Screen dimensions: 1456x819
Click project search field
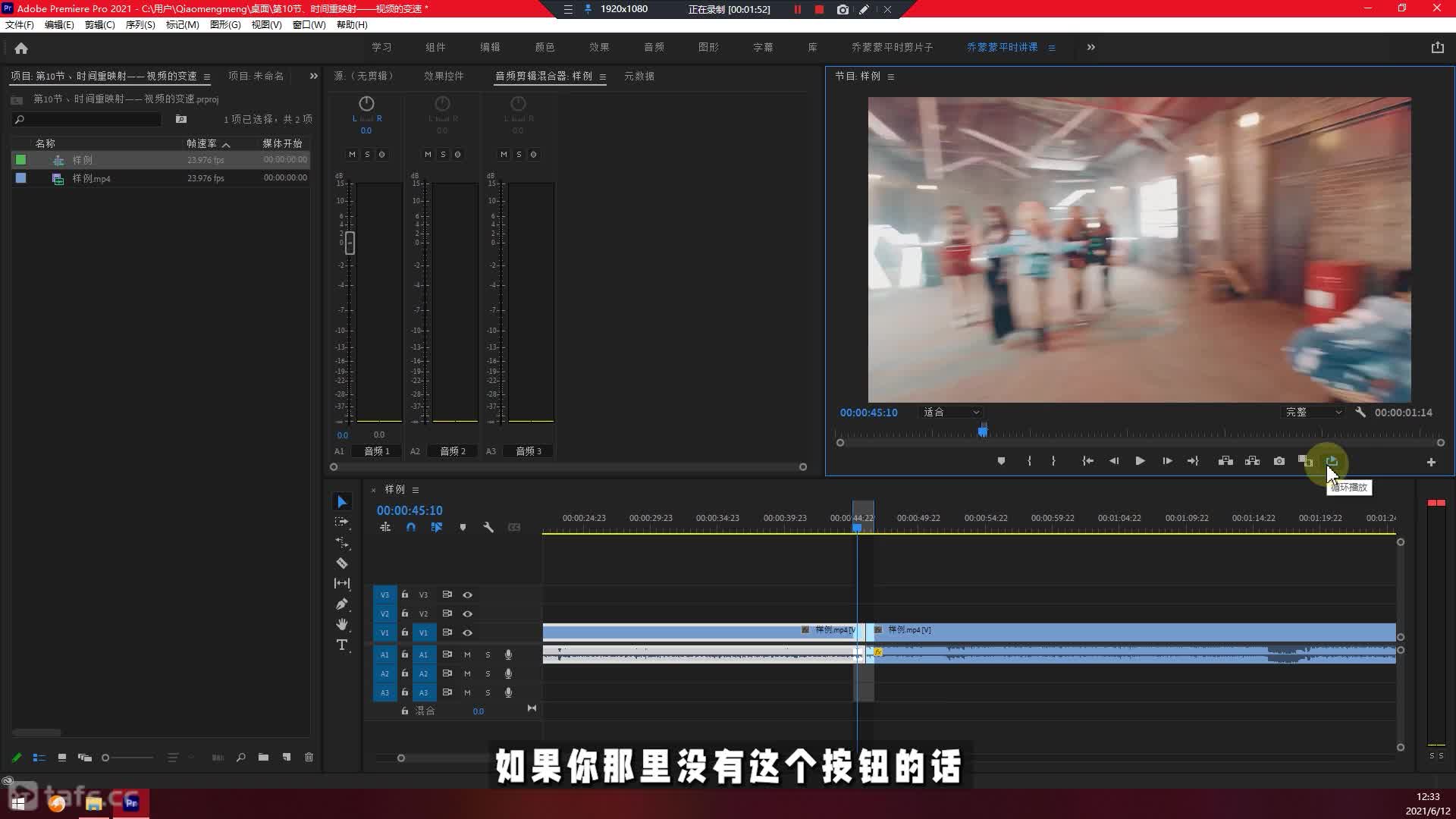(86, 119)
